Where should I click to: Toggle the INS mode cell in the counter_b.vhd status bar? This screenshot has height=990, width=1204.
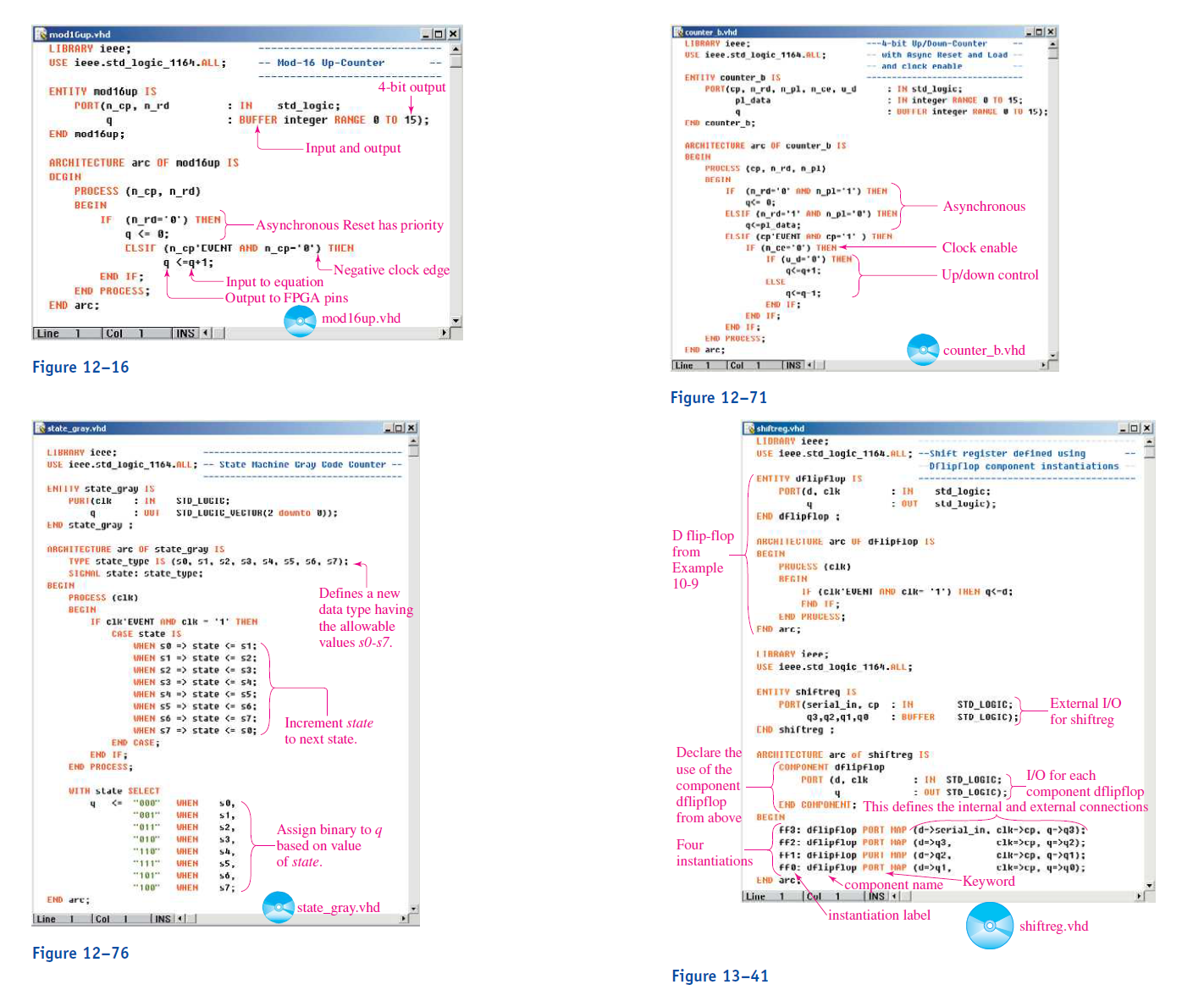point(793,365)
